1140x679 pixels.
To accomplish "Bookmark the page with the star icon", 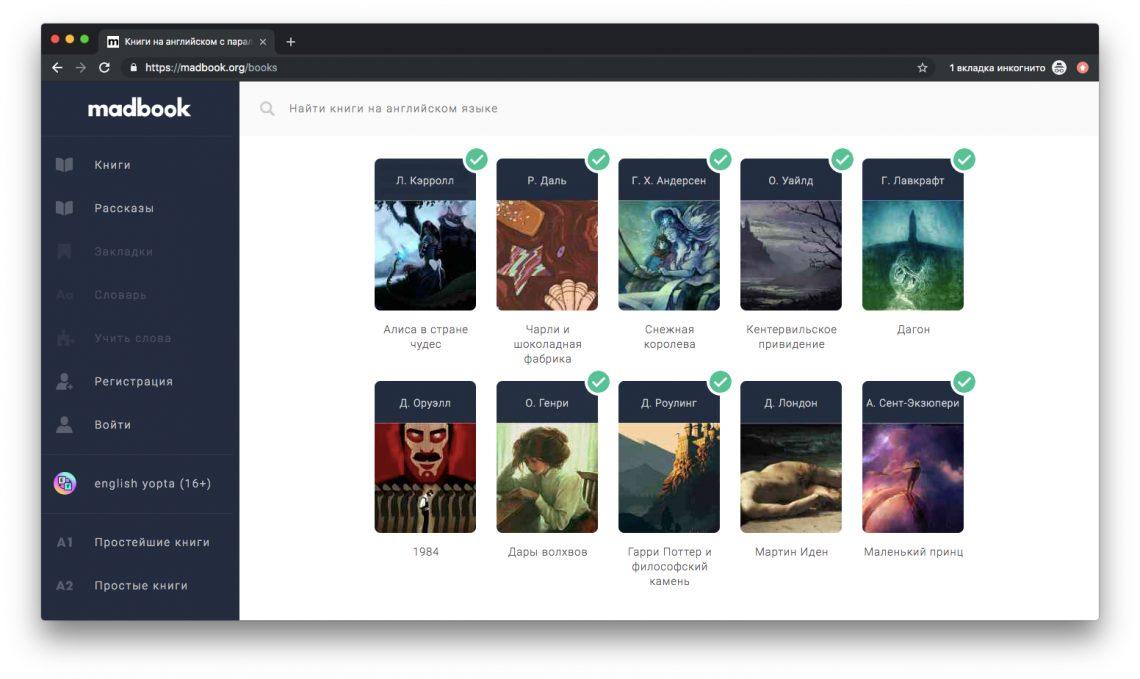I will pos(923,68).
